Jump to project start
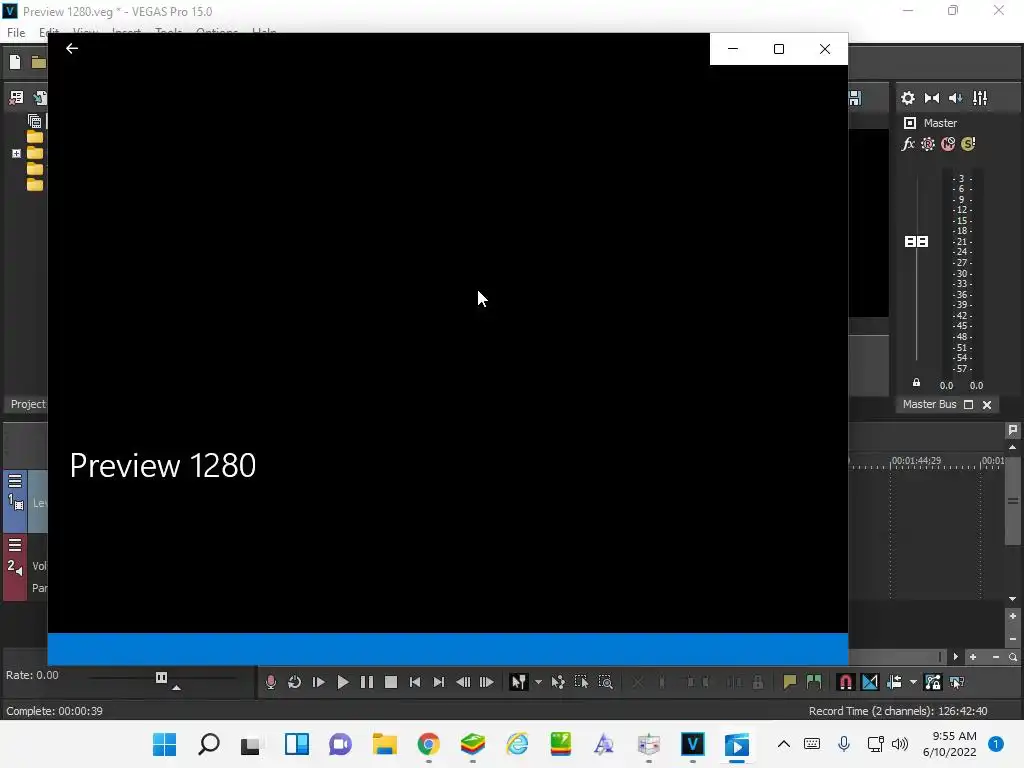Screen dimensions: 1024x768 click(x=415, y=682)
